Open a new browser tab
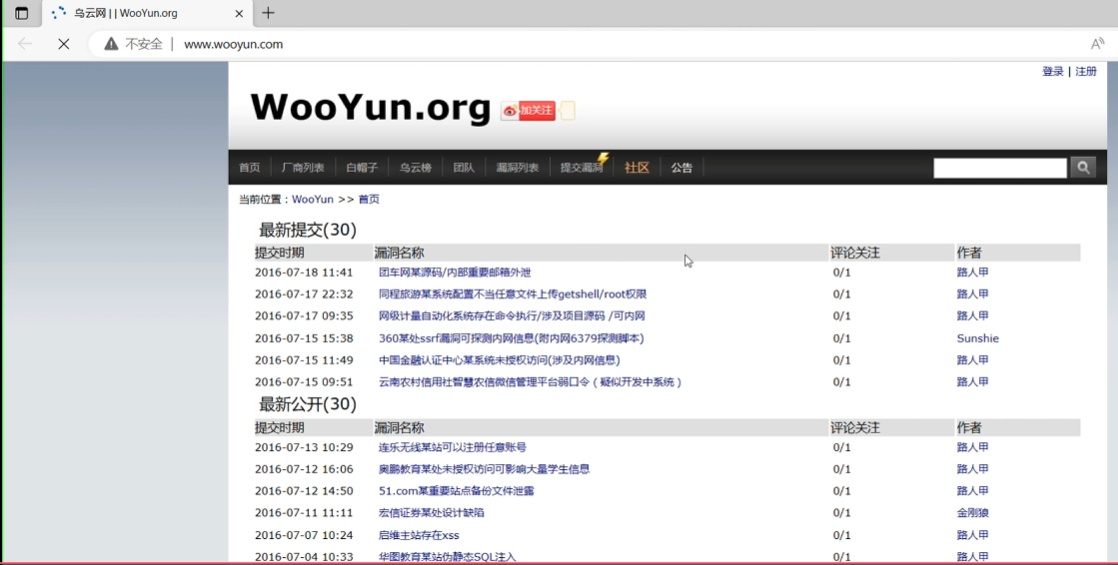 pyautogui.click(x=268, y=13)
